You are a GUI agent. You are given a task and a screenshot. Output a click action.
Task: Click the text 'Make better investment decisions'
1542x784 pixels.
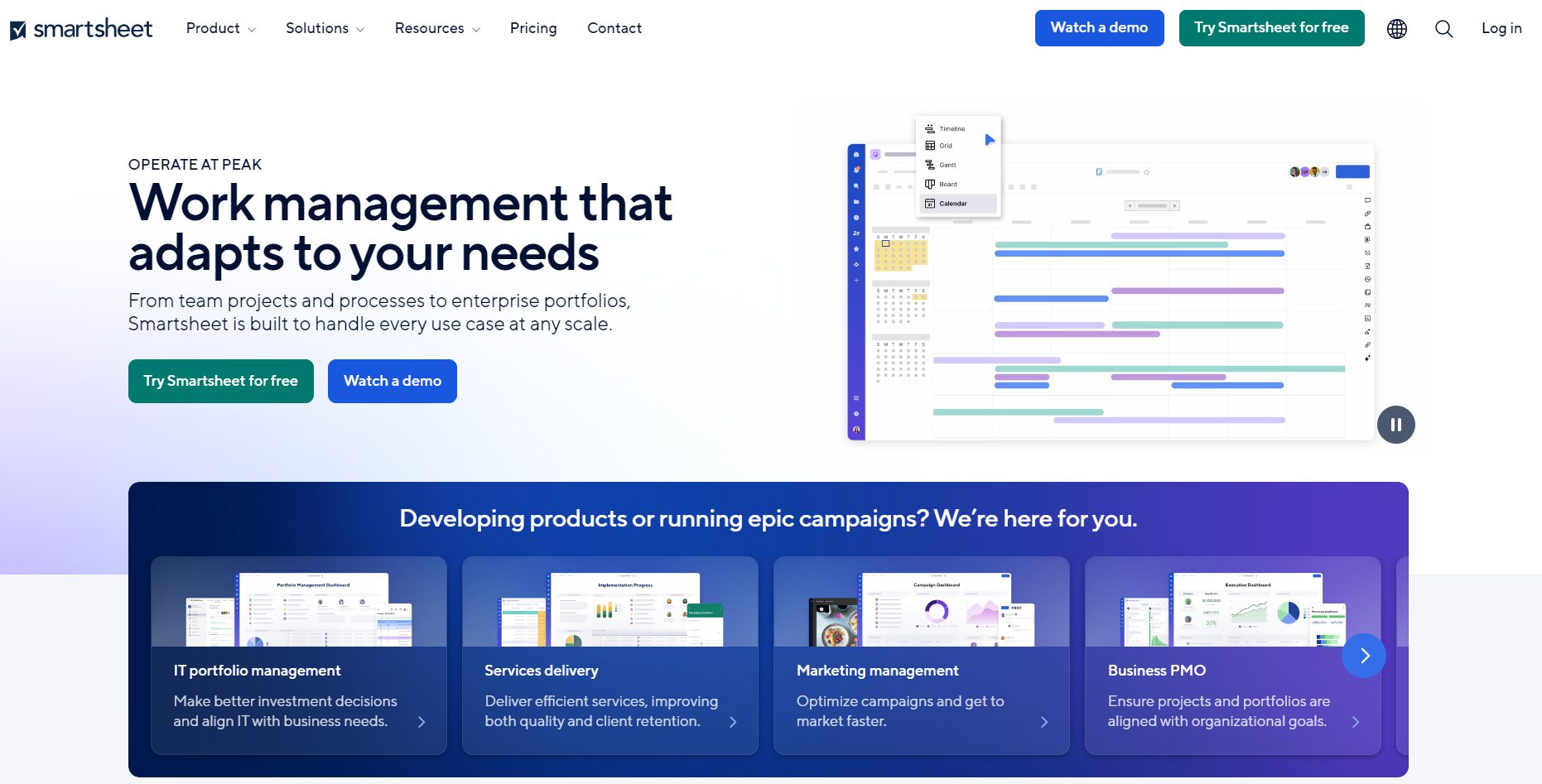(285, 701)
